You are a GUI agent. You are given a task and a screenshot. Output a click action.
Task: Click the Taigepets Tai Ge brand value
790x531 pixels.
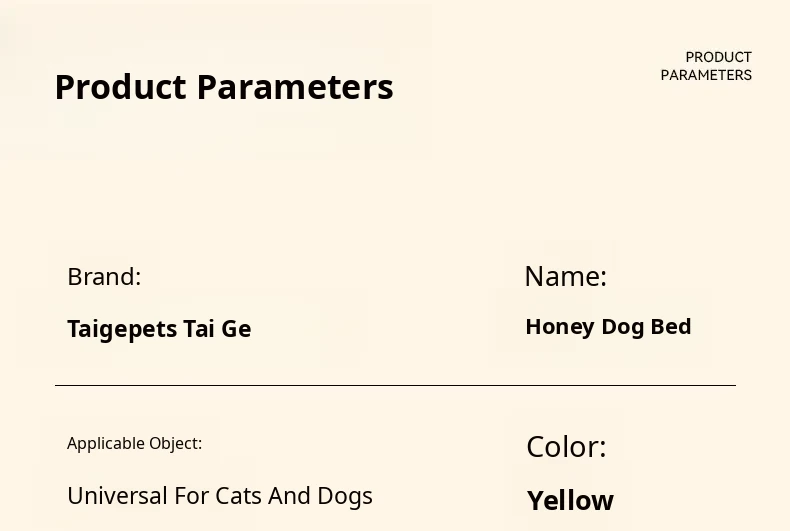(x=159, y=329)
